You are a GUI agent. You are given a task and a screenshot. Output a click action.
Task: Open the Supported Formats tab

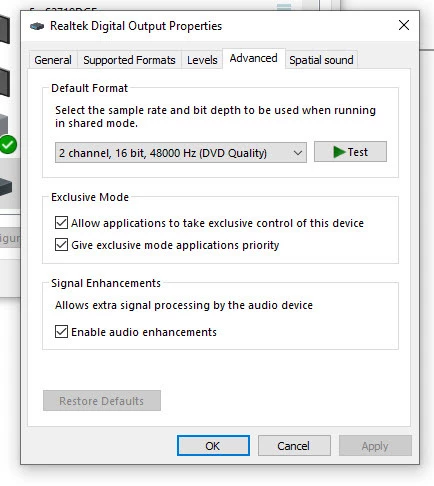click(x=129, y=60)
